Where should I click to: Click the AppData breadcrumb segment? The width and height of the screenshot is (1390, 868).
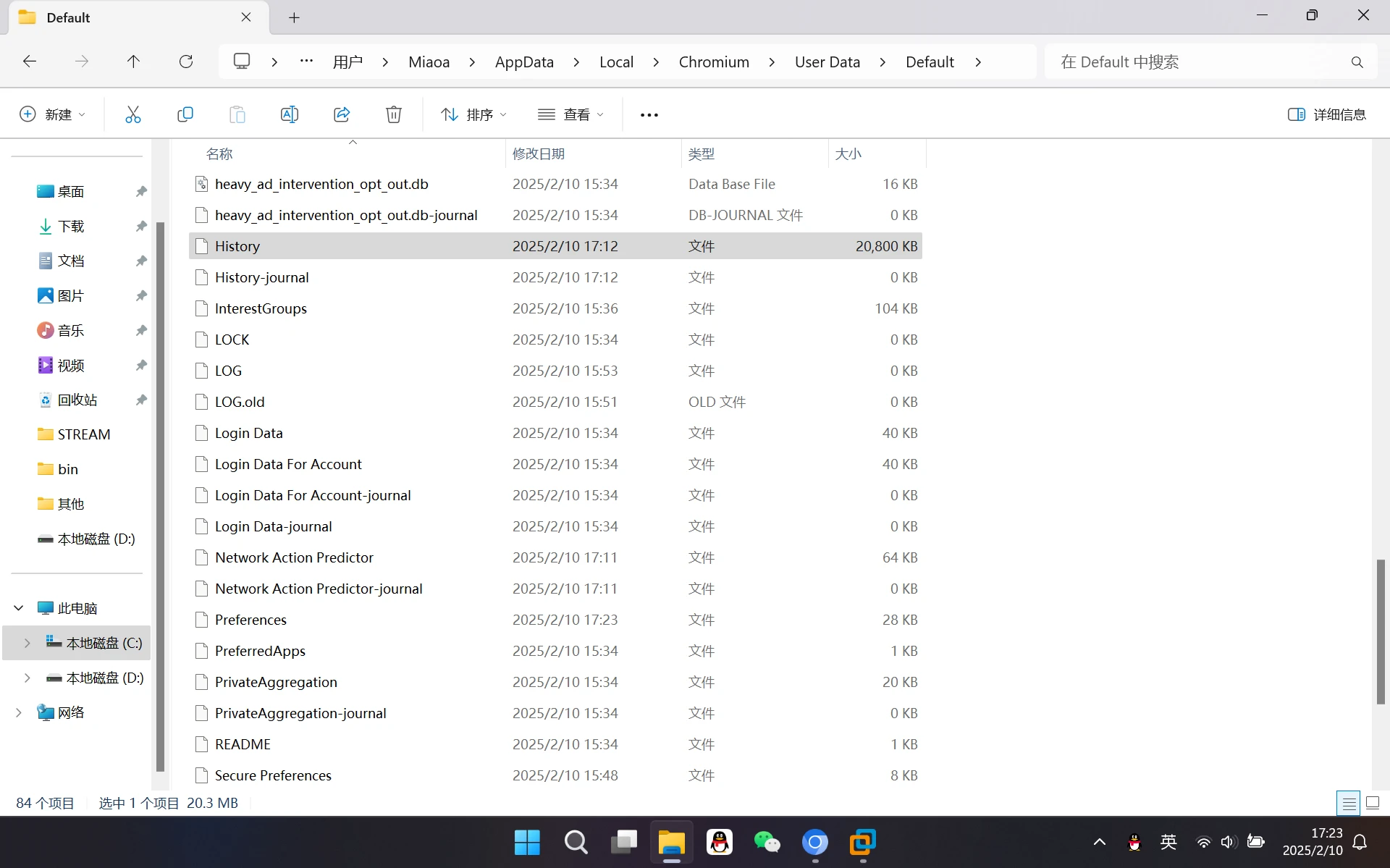coord(524,62)
